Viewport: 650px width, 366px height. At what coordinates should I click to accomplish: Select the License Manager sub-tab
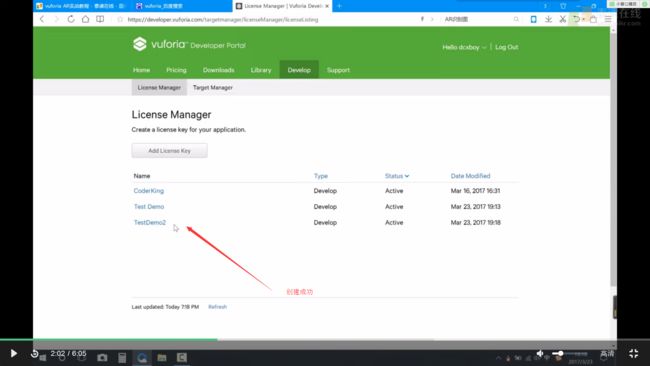pos(159,87)
